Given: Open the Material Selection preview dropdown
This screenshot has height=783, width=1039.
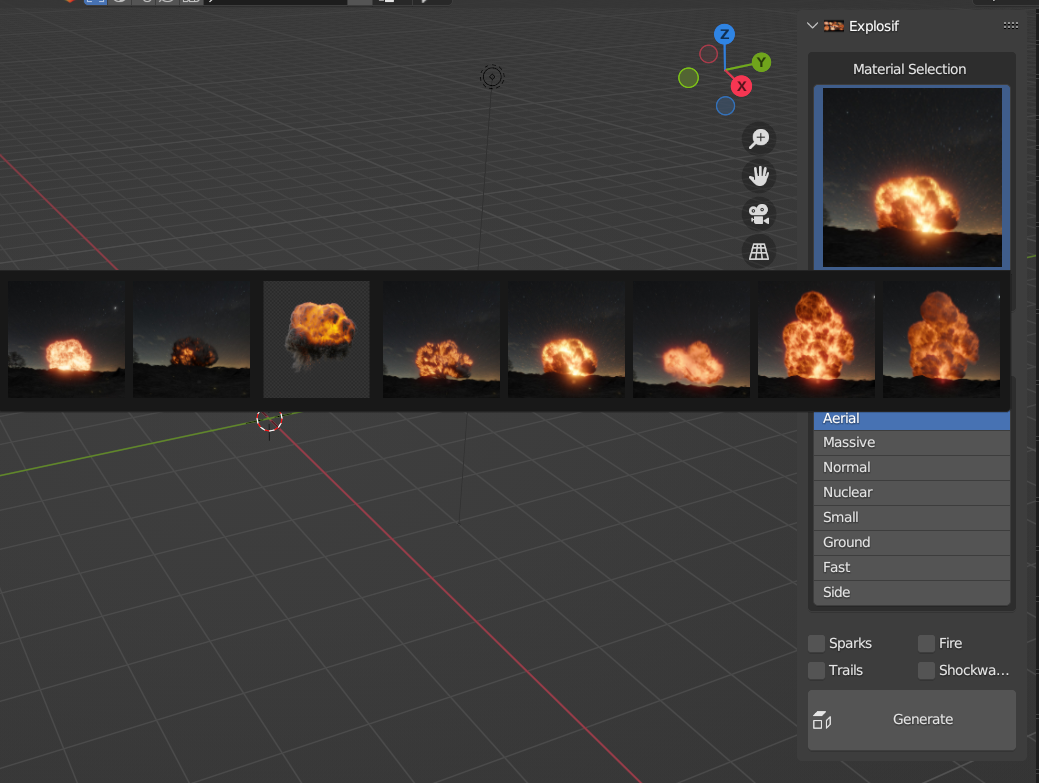Looking at the screenshot, I should 911,177.
